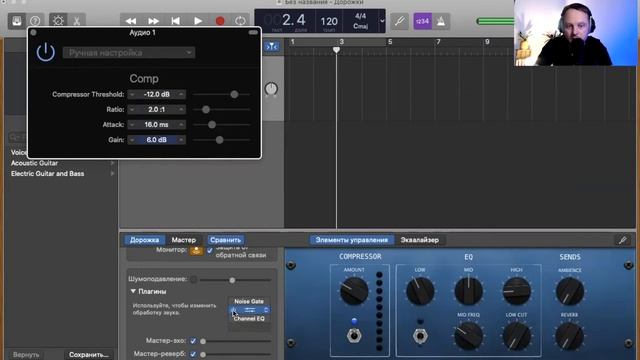Open the LCD display mode dropdown arrow
Screen dimensions: 640x360
pyautogui.click(x=382, y=20)
